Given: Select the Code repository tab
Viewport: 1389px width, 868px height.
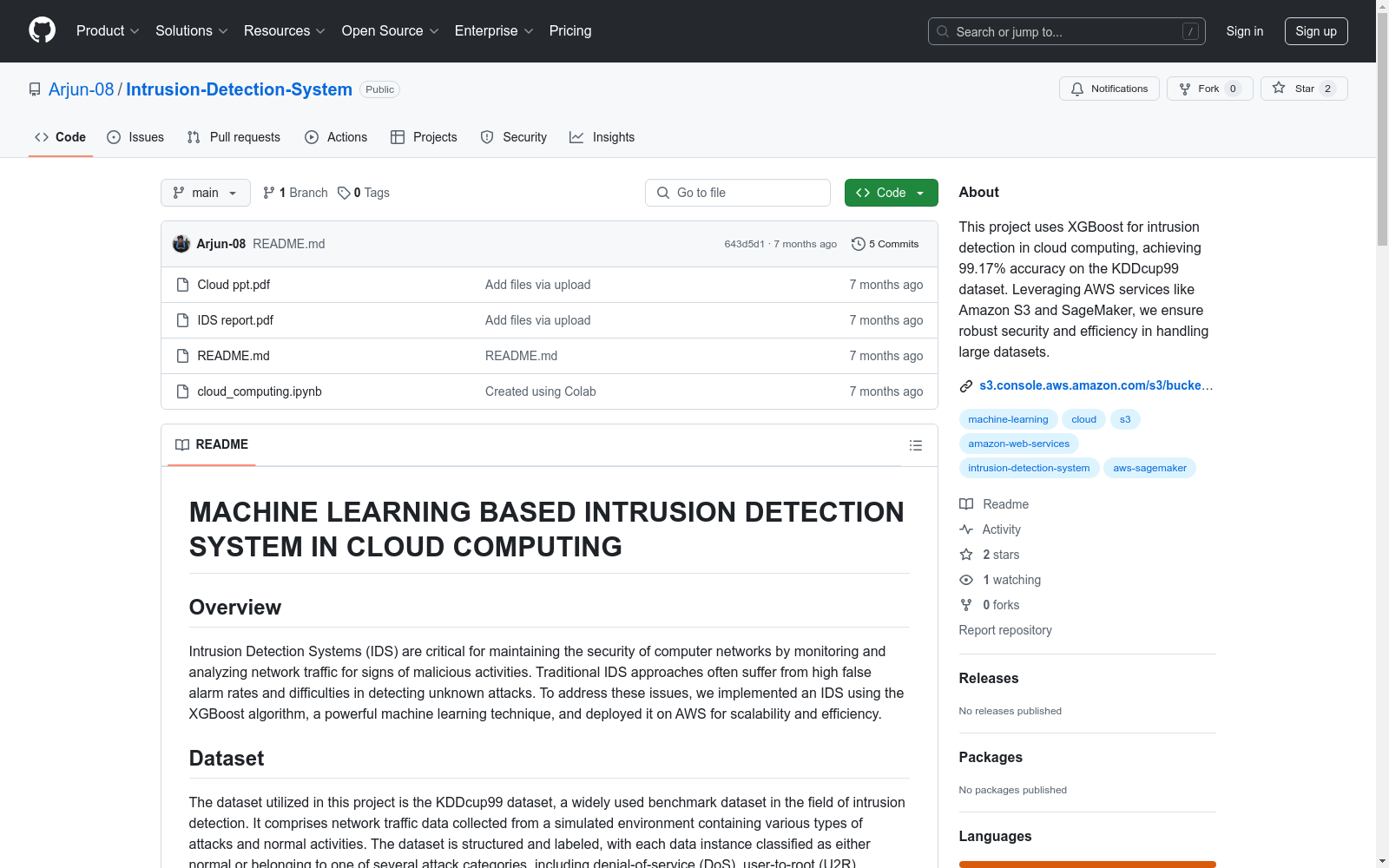Looking at the screenshot, I should [61, 137].
